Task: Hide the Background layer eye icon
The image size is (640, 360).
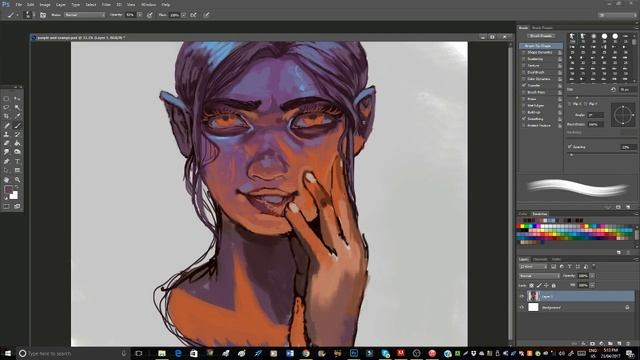Action: [522, 307]
